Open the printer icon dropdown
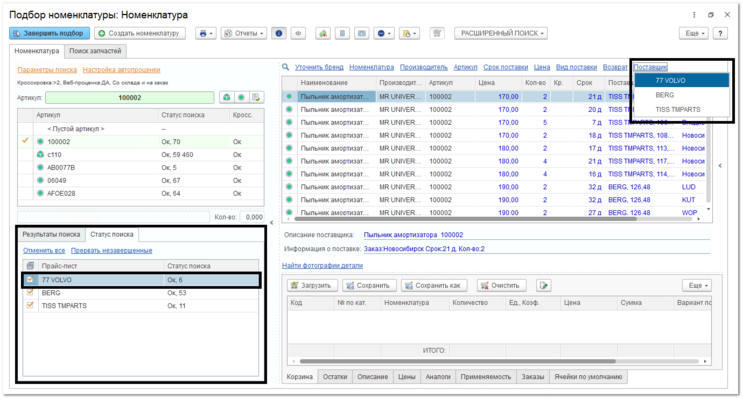 point(206,33)
